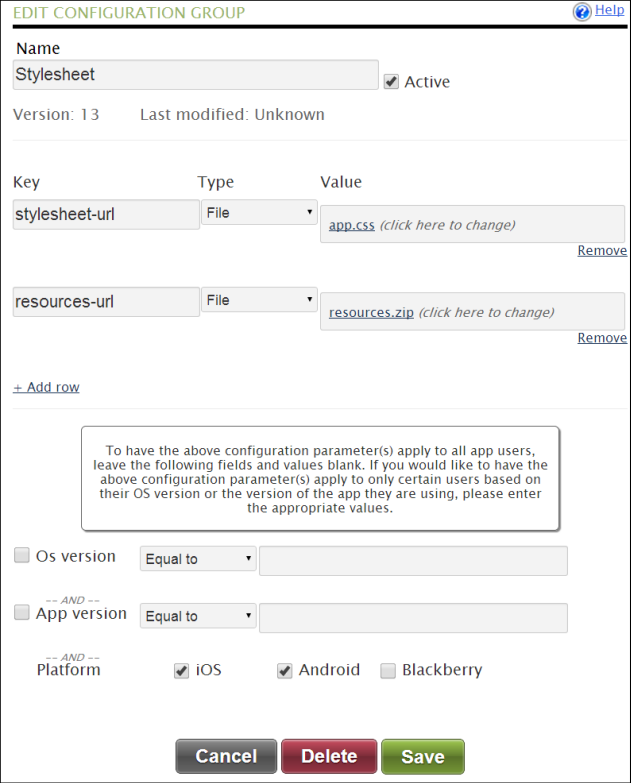Open the Type dropdown for stylesheet-url
This screenshot has width=631, height=783.
(259, 213)
